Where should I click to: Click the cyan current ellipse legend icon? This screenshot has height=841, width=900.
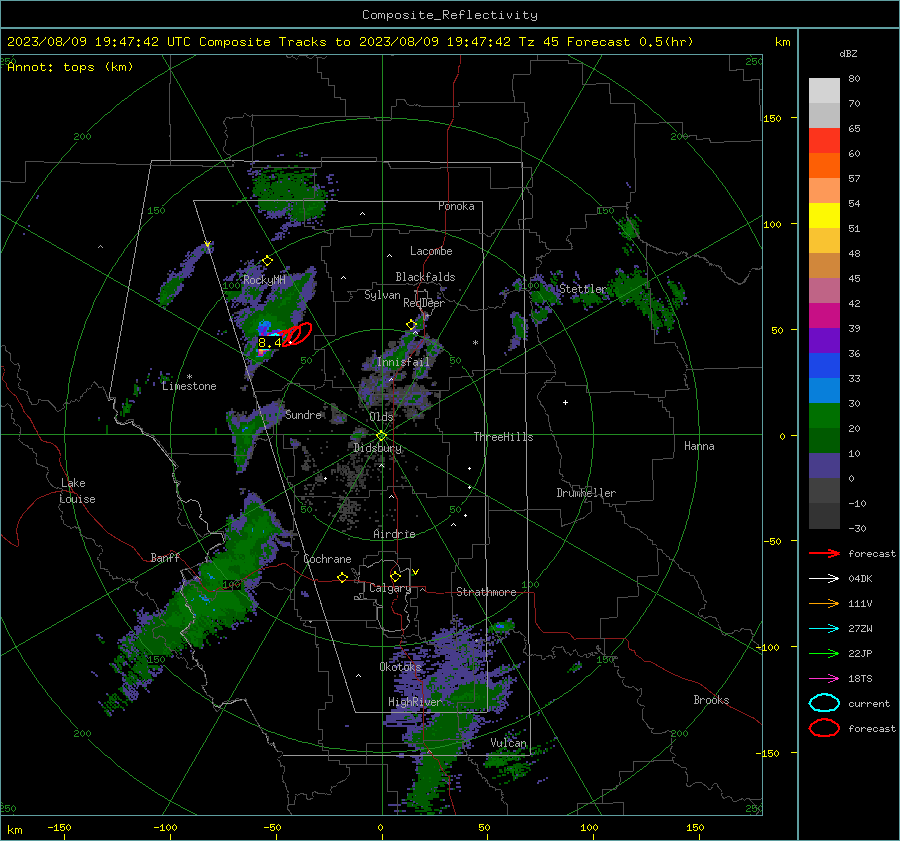pos(824,703)
